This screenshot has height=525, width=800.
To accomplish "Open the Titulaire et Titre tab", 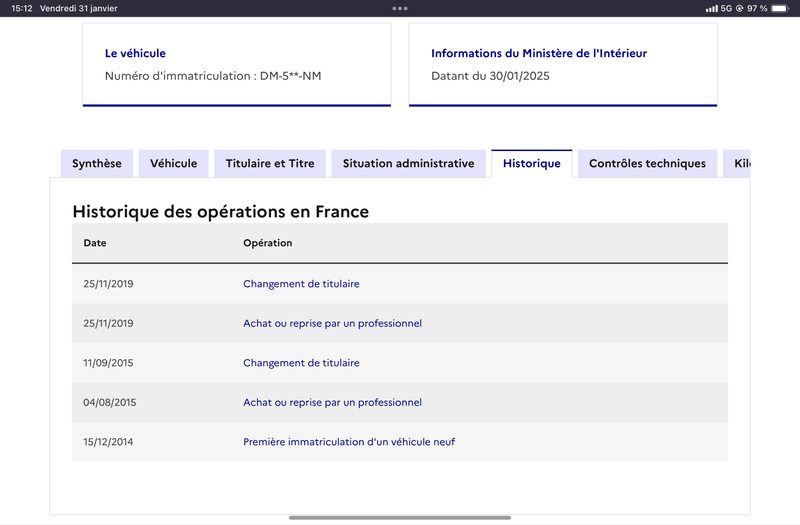I will pyautogui.click(x=270, y=163).
